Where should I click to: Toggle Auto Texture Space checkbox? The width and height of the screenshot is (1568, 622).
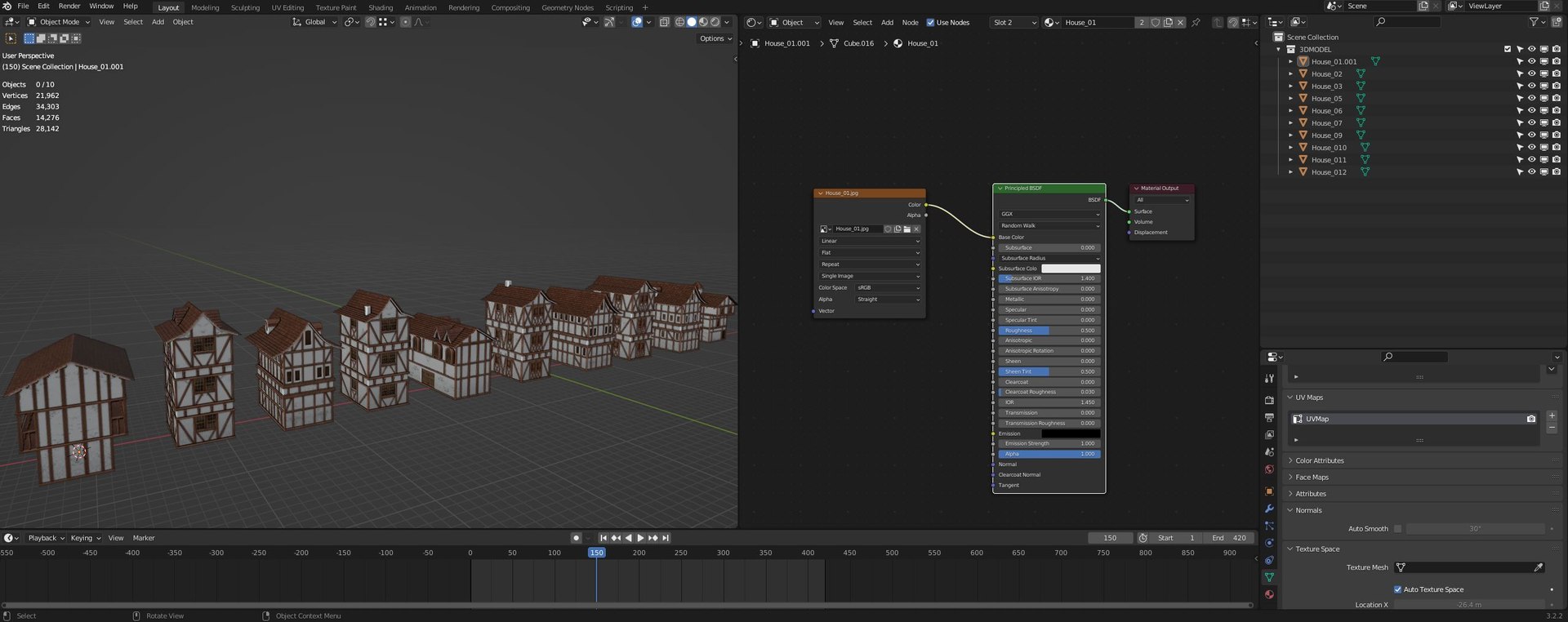1398,589
